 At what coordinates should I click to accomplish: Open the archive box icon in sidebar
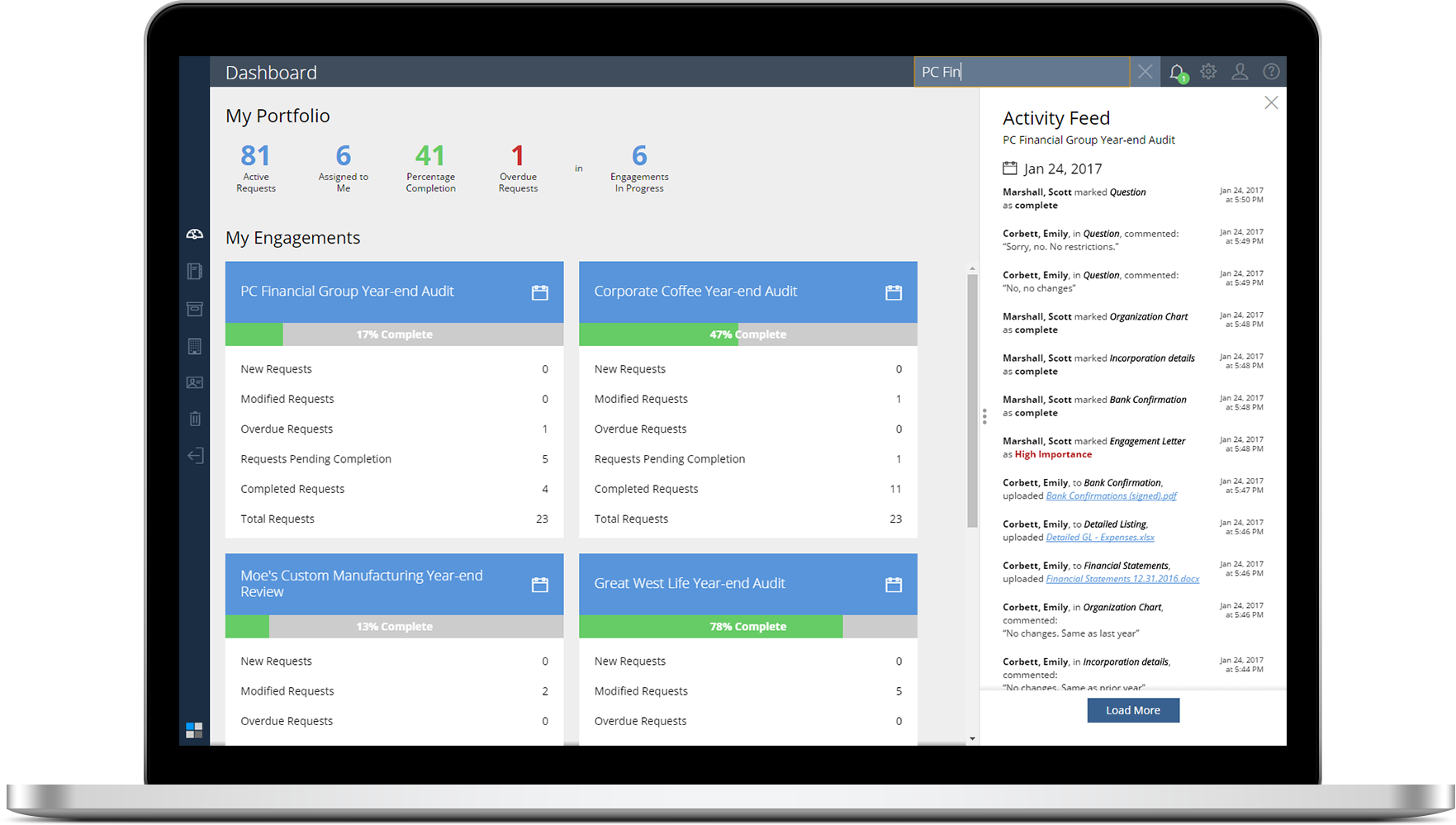194,309
